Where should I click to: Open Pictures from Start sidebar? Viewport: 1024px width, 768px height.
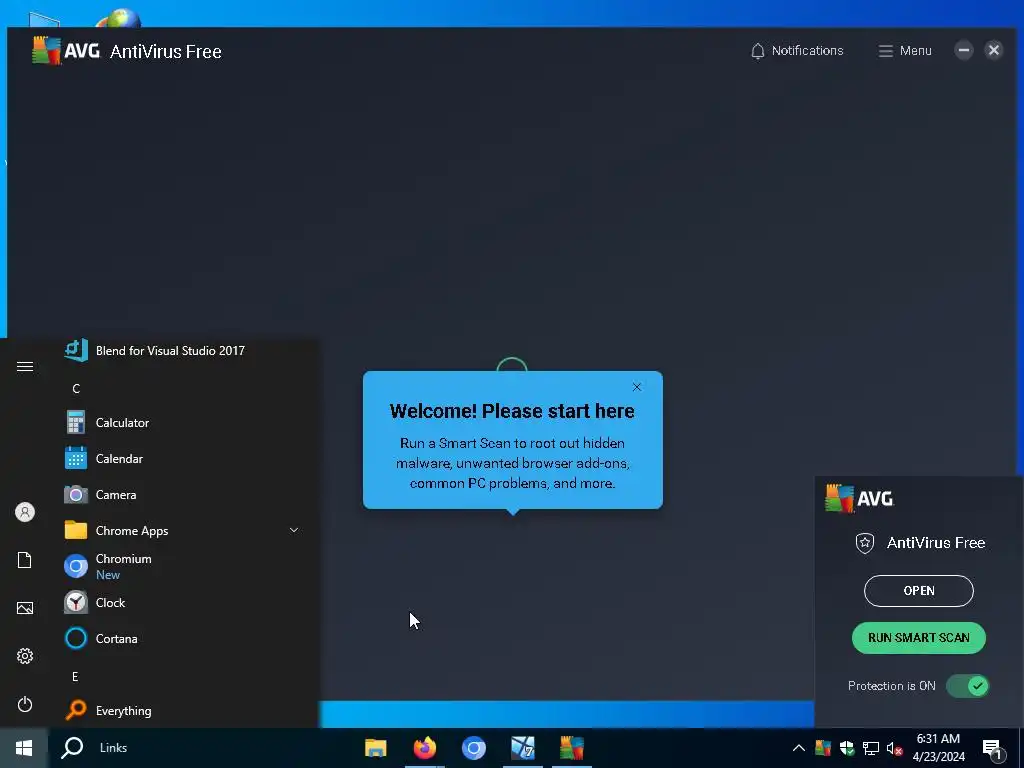pyautogui.click(x=25, y=608)
